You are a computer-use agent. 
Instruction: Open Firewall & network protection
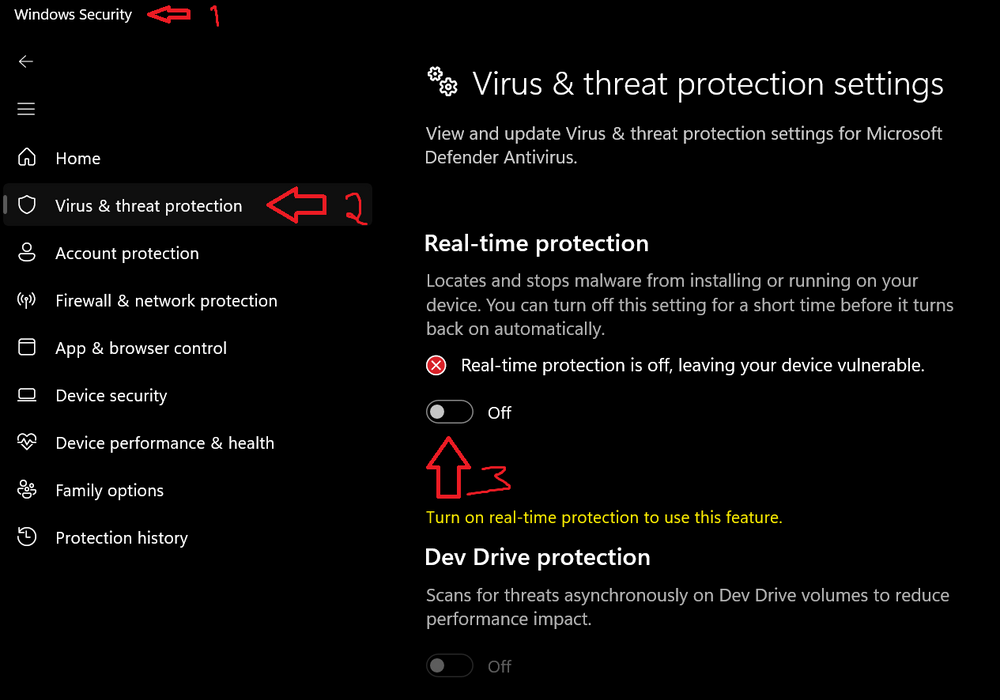point(166,301)
